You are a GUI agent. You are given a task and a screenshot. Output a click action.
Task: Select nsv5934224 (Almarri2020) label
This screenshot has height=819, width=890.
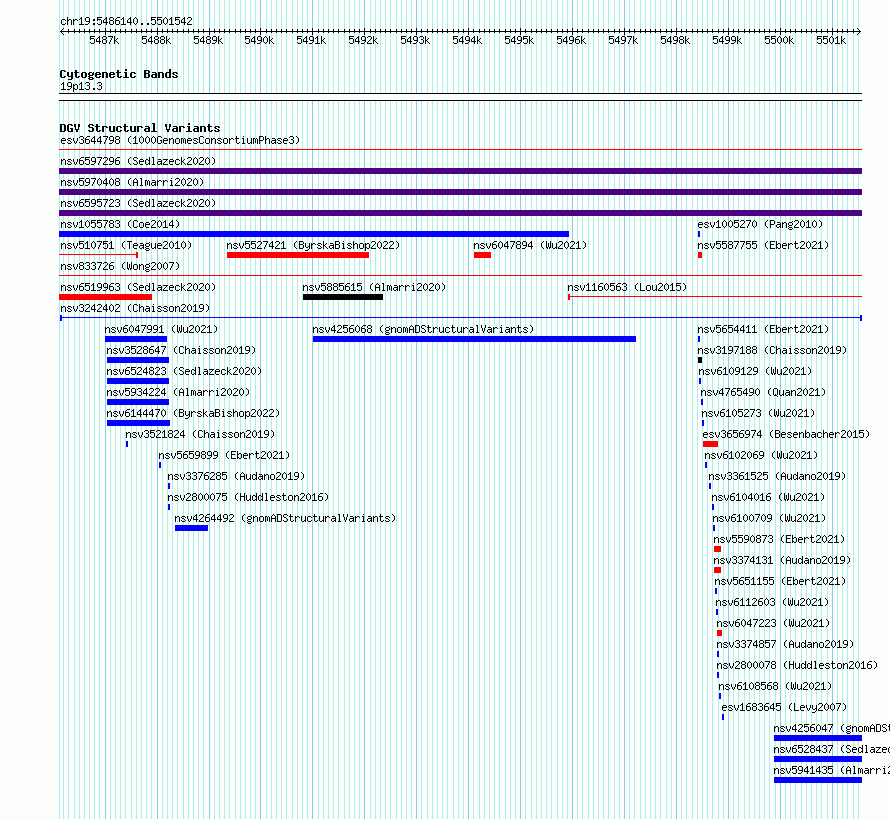[178, 392]
